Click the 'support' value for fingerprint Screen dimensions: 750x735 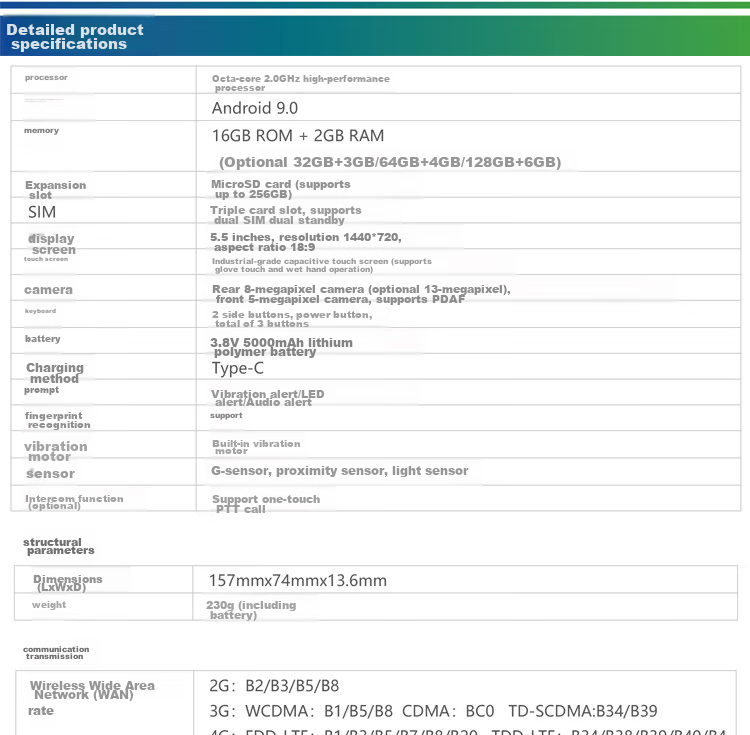click(x=226, y=416)
